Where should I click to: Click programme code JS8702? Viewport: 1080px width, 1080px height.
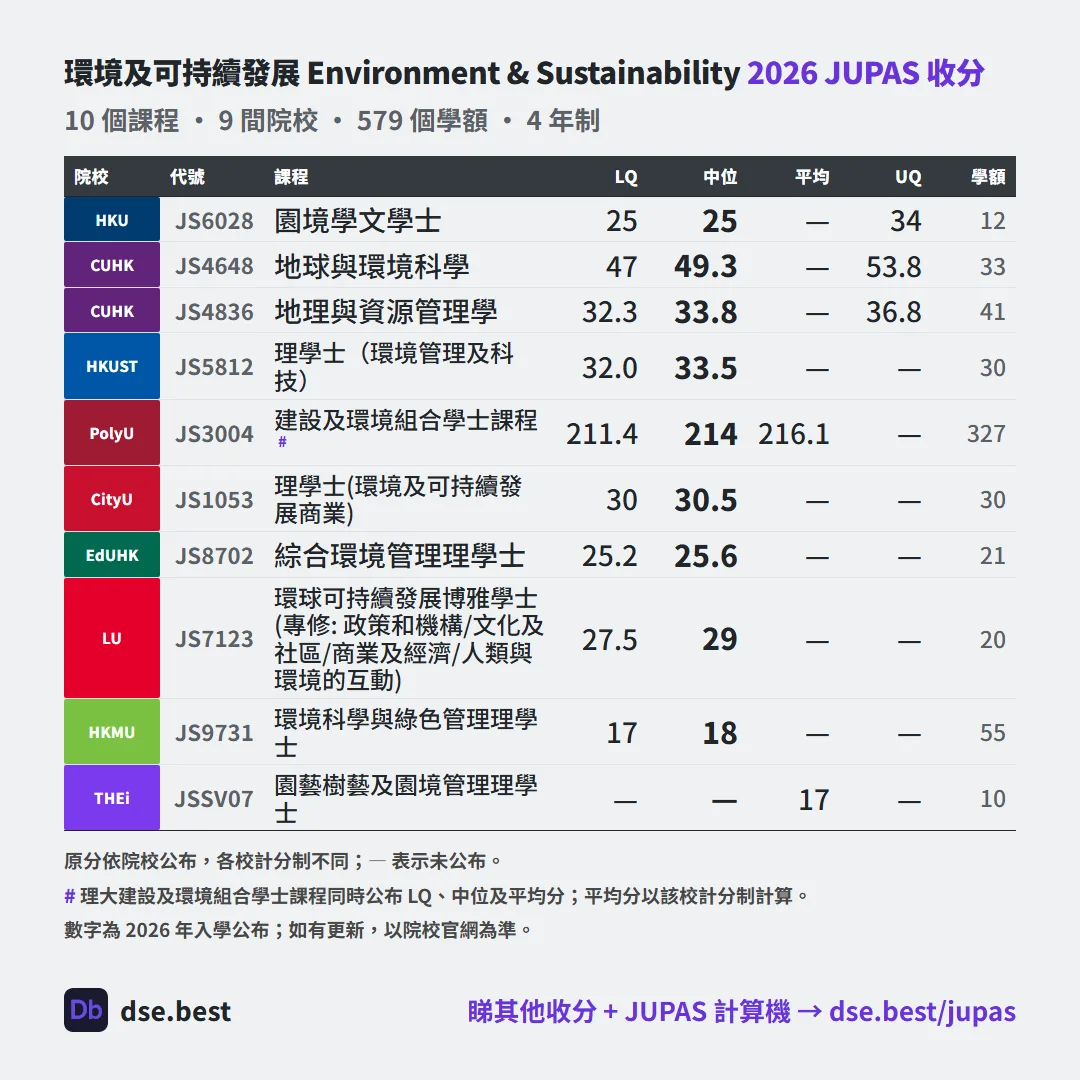214,557
